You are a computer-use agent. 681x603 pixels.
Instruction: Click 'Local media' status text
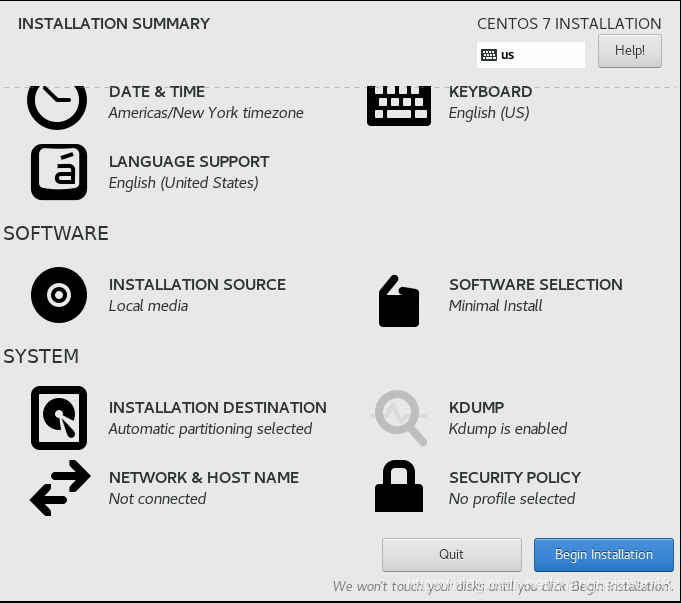(x=148, y=306)
